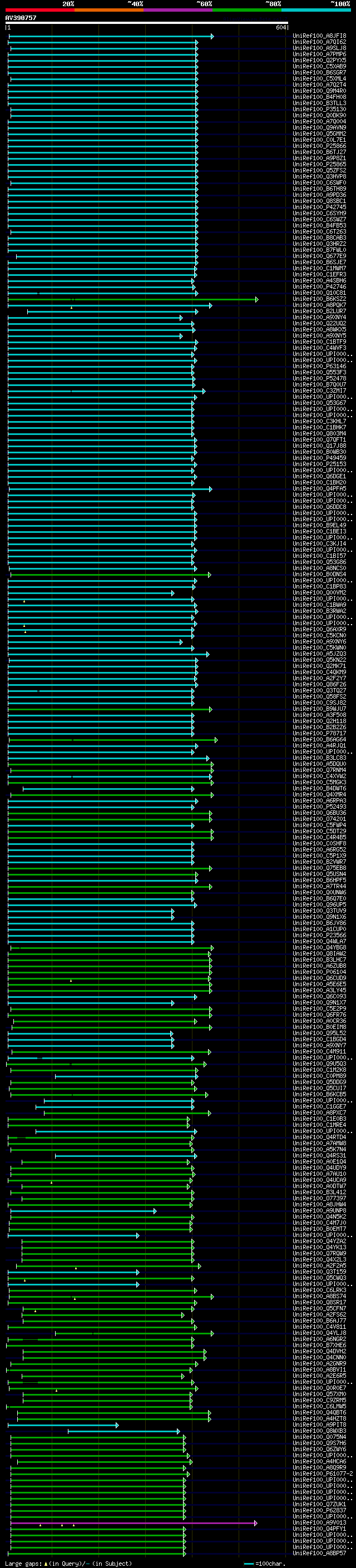Select hit label UniRef100_Q96UP5

click(319, 904)
